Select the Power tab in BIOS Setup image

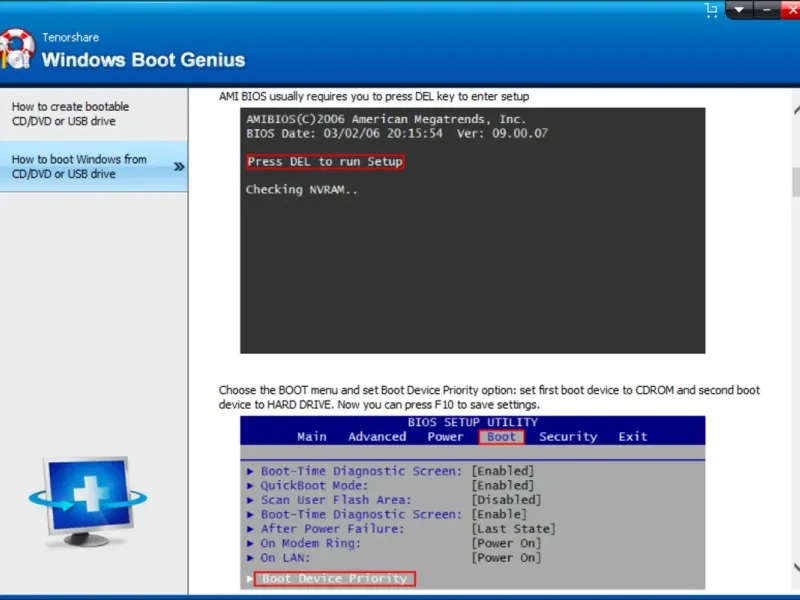pyautogui.click(x=445, y=437)
